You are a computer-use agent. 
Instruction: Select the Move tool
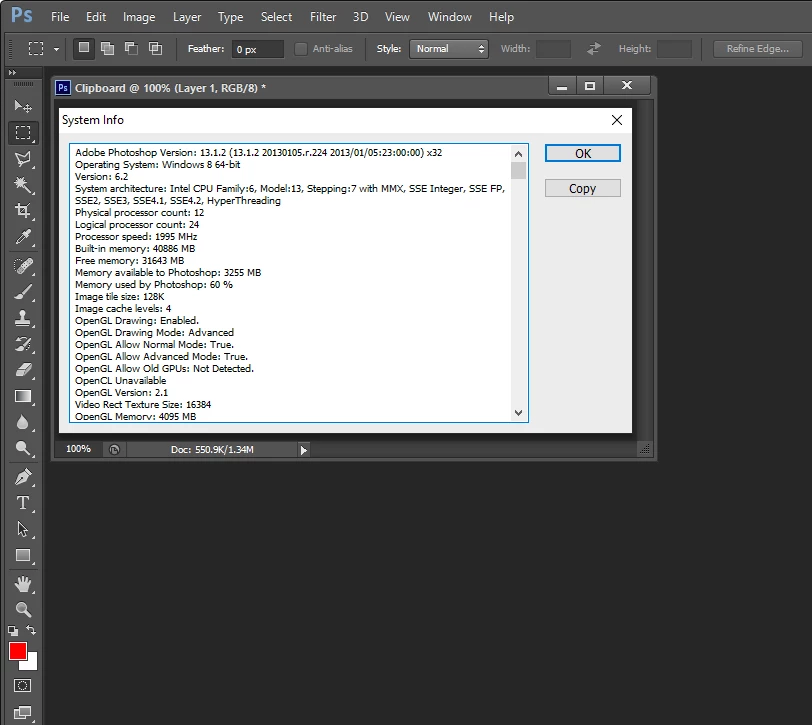point(23,106)
